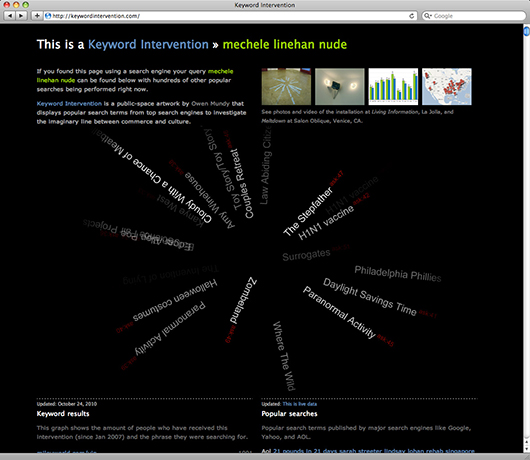Reload the page with the refresh icon

[411, 16]
